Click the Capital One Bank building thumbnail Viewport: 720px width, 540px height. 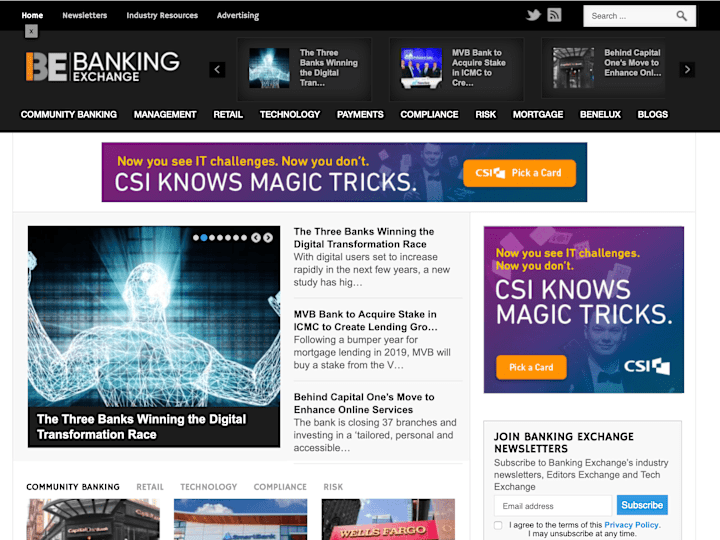tap(93, 519)
